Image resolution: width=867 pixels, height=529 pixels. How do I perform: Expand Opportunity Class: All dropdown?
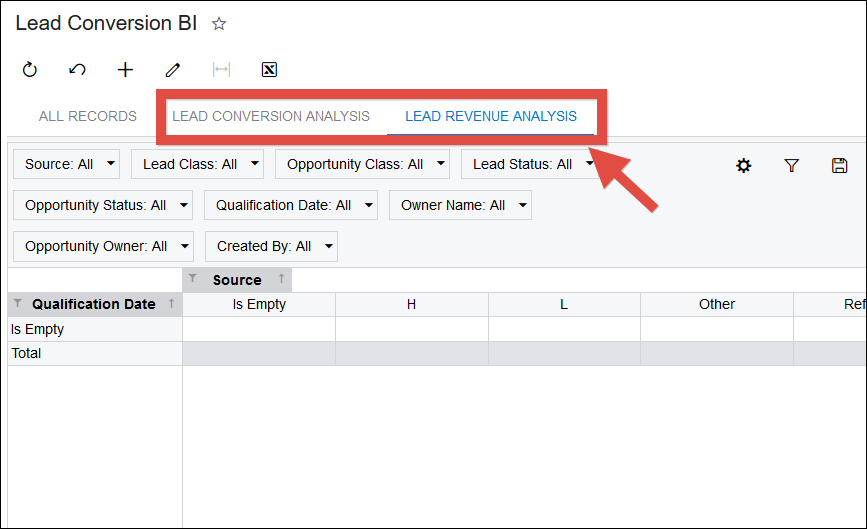tap(362, 164)
